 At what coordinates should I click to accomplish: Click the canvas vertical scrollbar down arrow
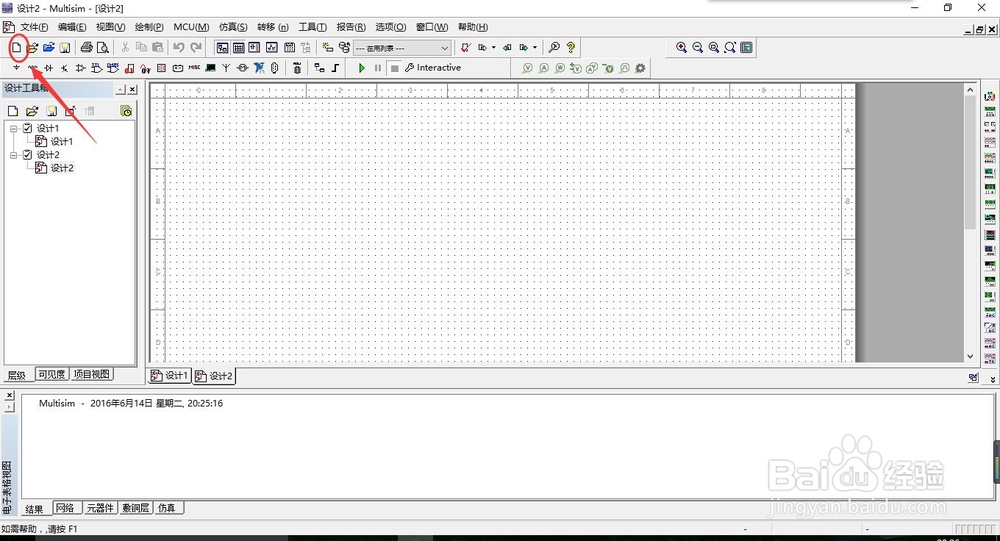point(970,357)
